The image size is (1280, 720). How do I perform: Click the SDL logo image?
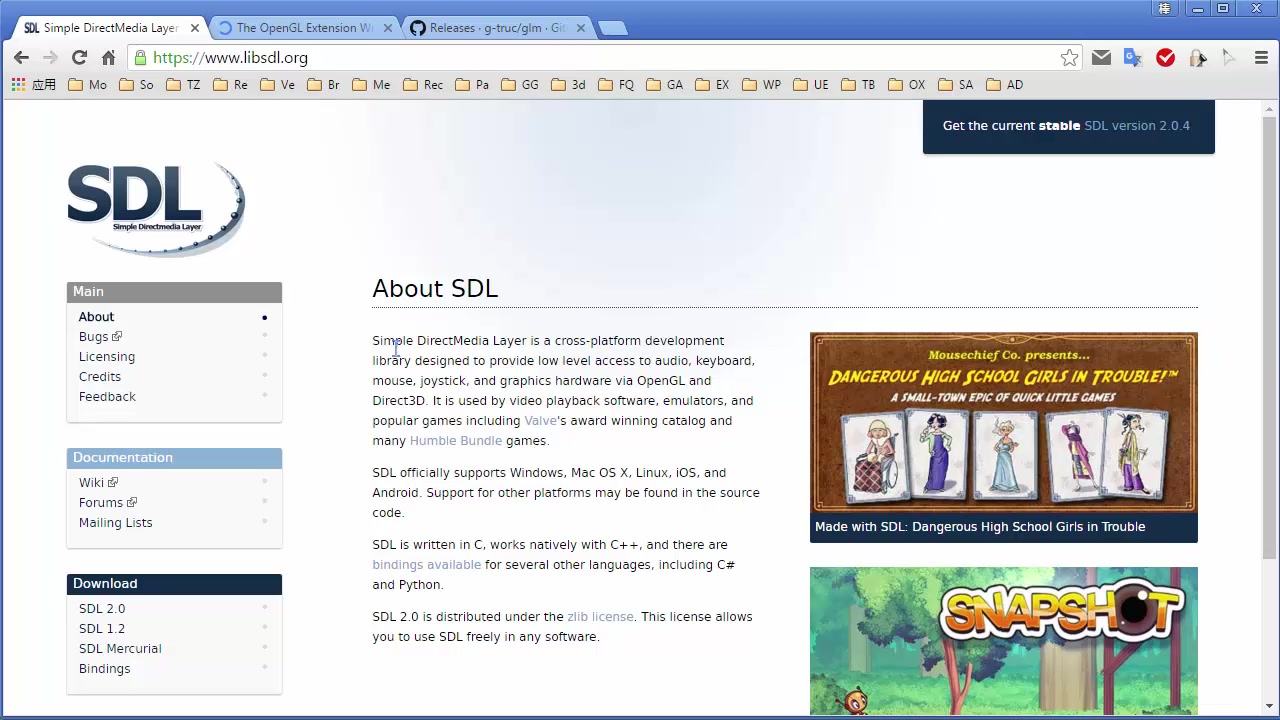[156, 209]
